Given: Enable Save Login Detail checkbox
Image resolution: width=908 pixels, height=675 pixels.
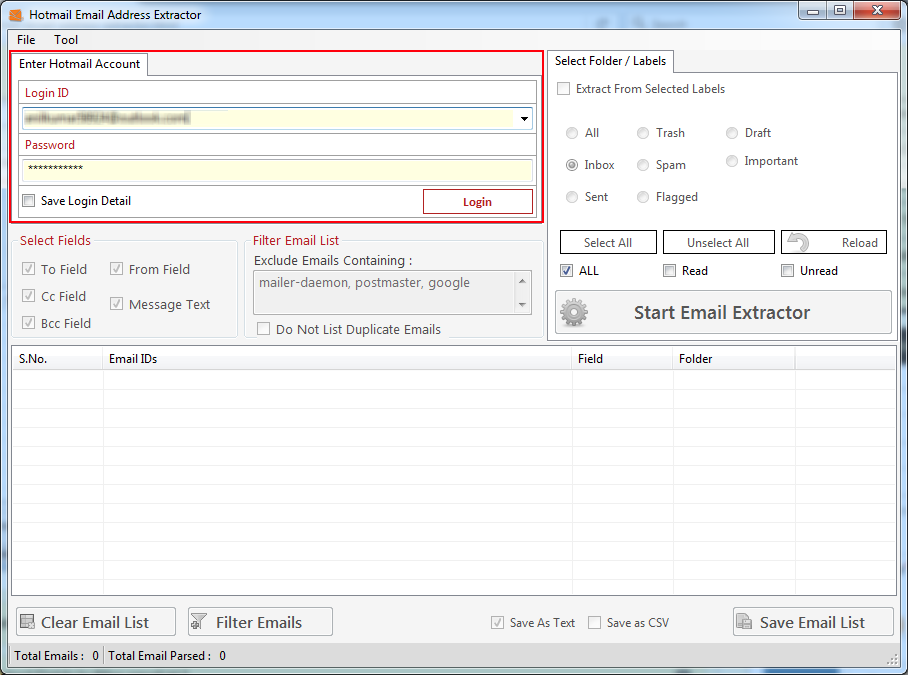Looking at the screenshot, I should (28, 201).
